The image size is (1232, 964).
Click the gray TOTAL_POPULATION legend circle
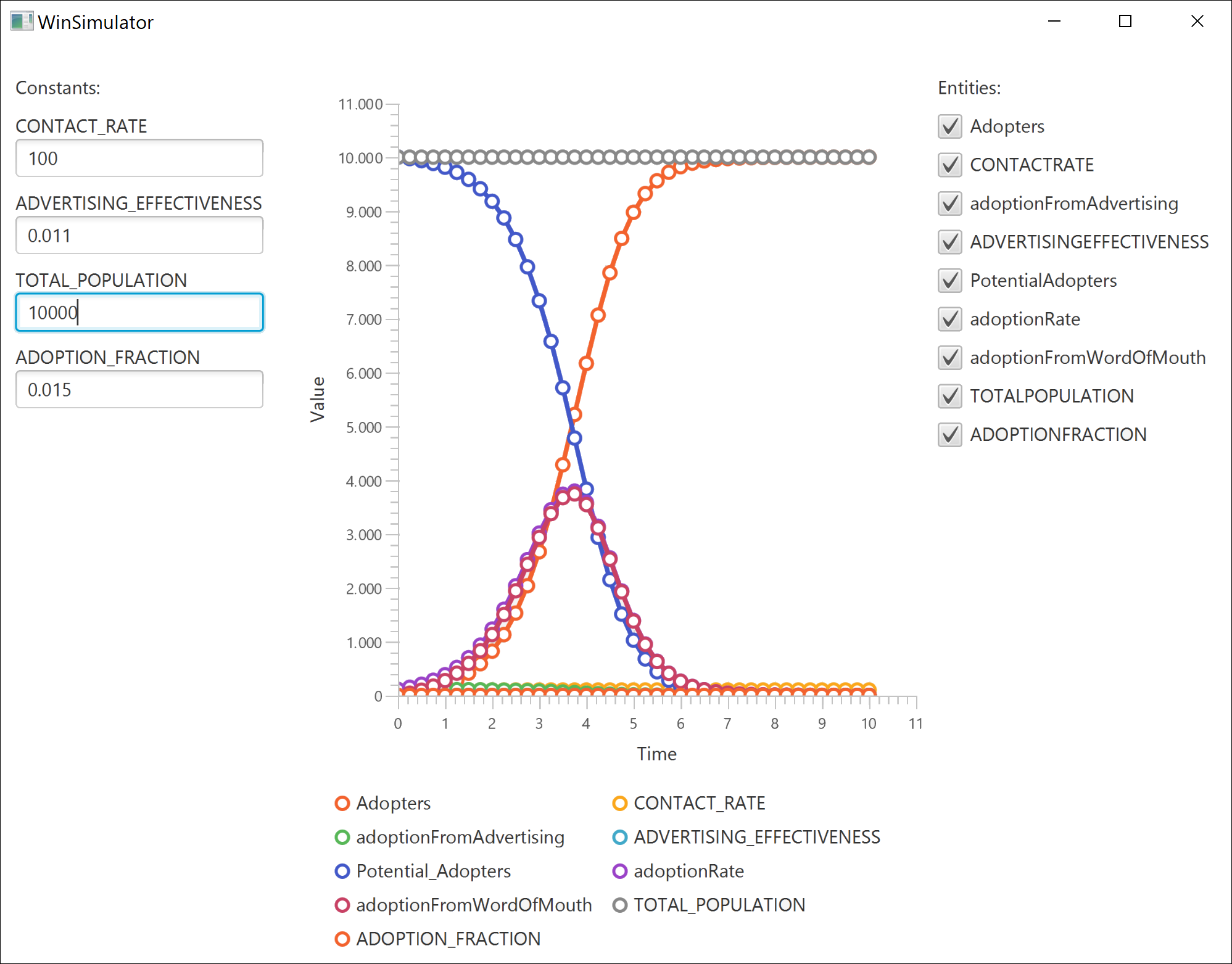click(x=620, y=905)
